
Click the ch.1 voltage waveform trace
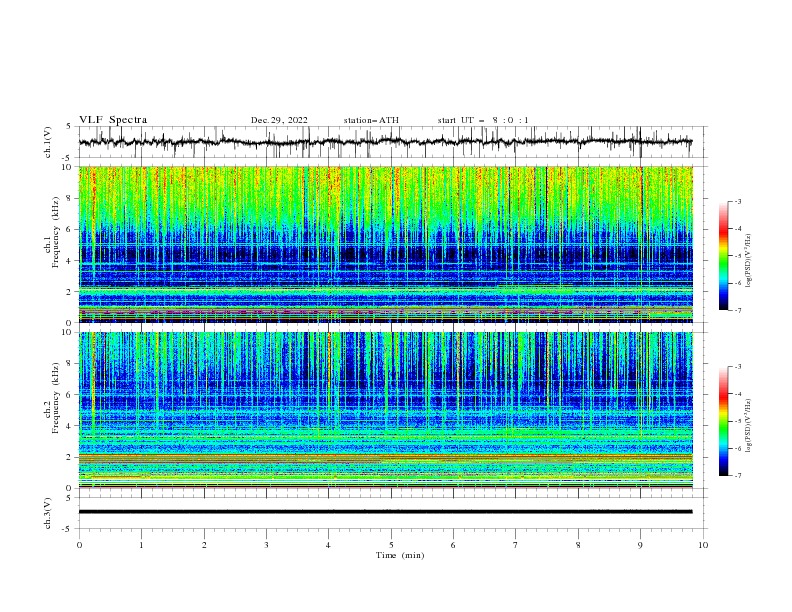385,142
